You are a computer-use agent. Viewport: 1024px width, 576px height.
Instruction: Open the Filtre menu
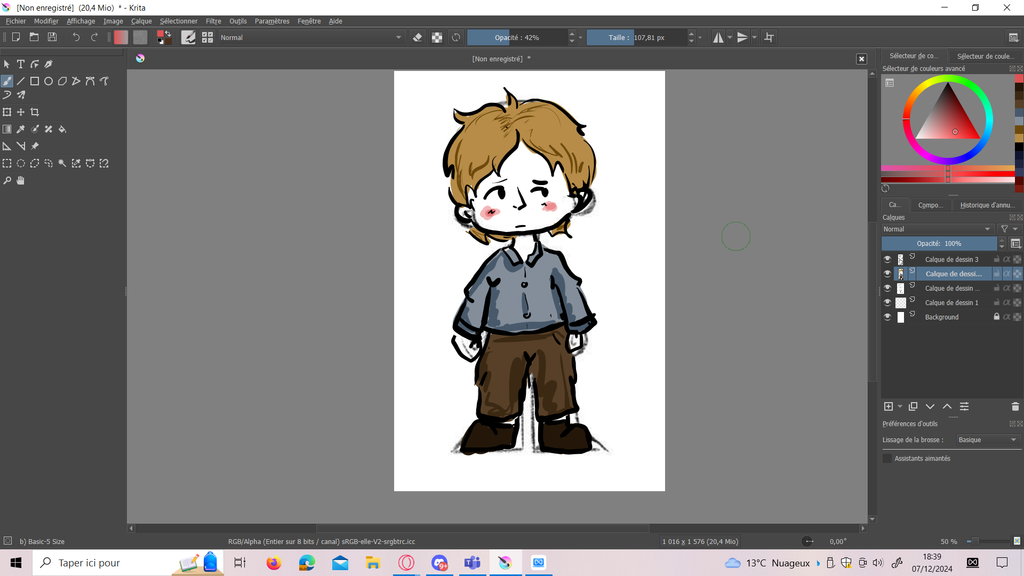click(213, 21)
